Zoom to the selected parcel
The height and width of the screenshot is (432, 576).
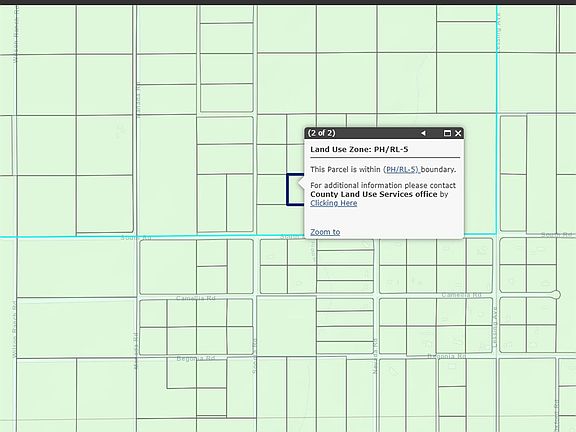click(x=325, y=232)
